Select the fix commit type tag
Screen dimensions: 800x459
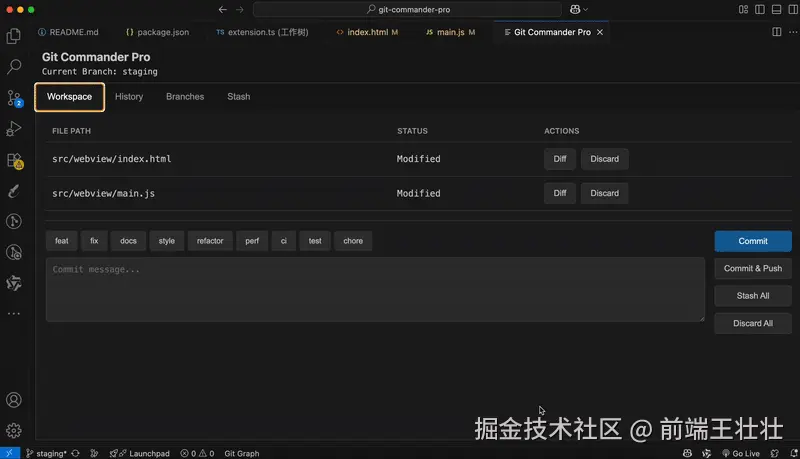pos(94,241)
